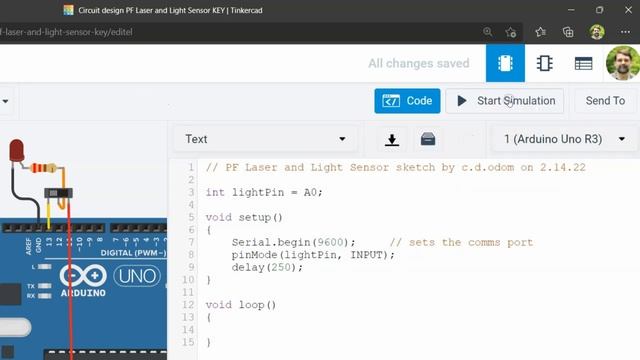Open the Arduino Uno R3 board dropdown
Viewport: 640px width, 360px height.
(x=564, y=139)
